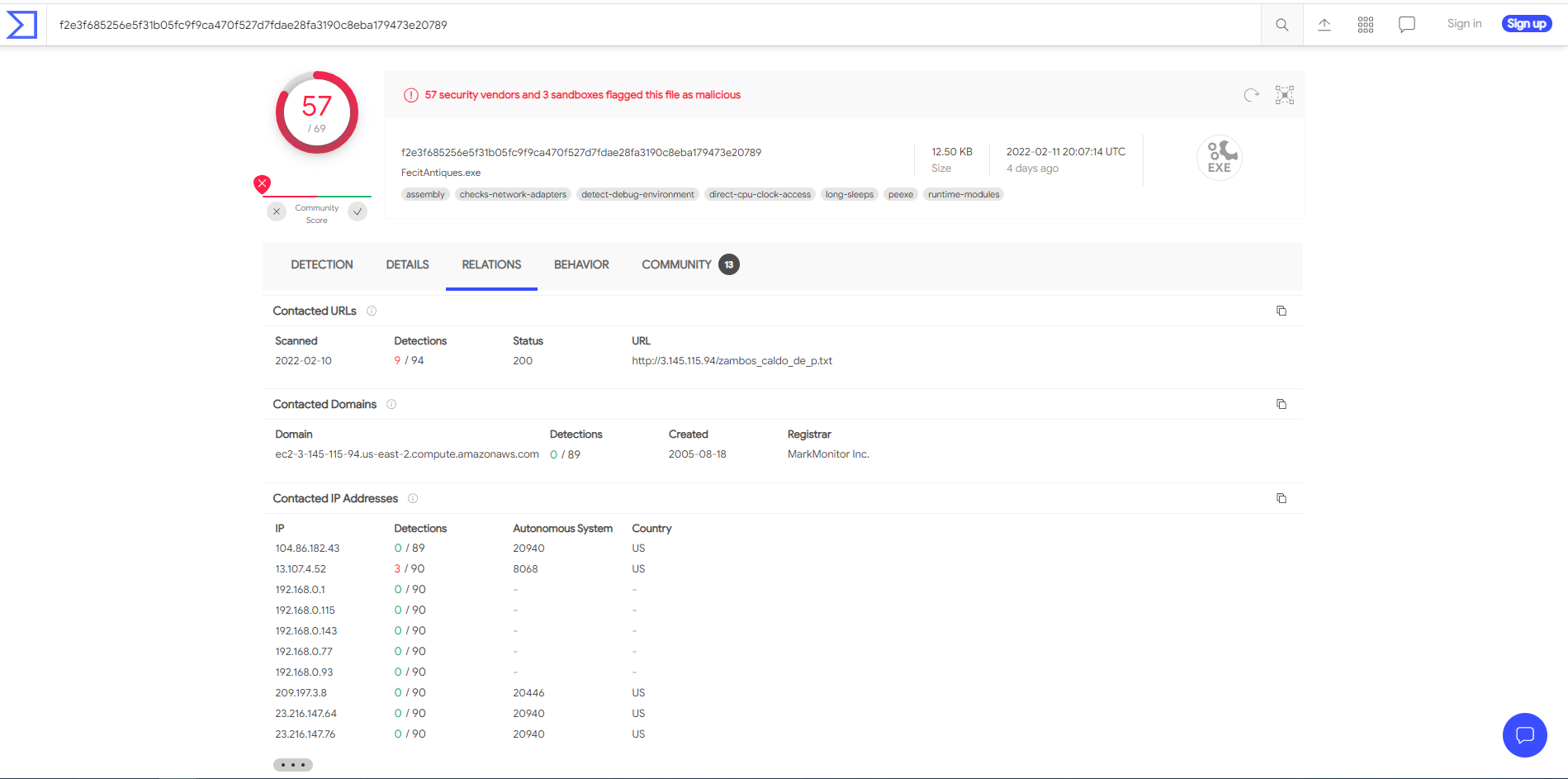The width and height of the screenshot is (1568, 779).
Task: Click the reanalyze refresh icon
Action: coord(1251,95)
